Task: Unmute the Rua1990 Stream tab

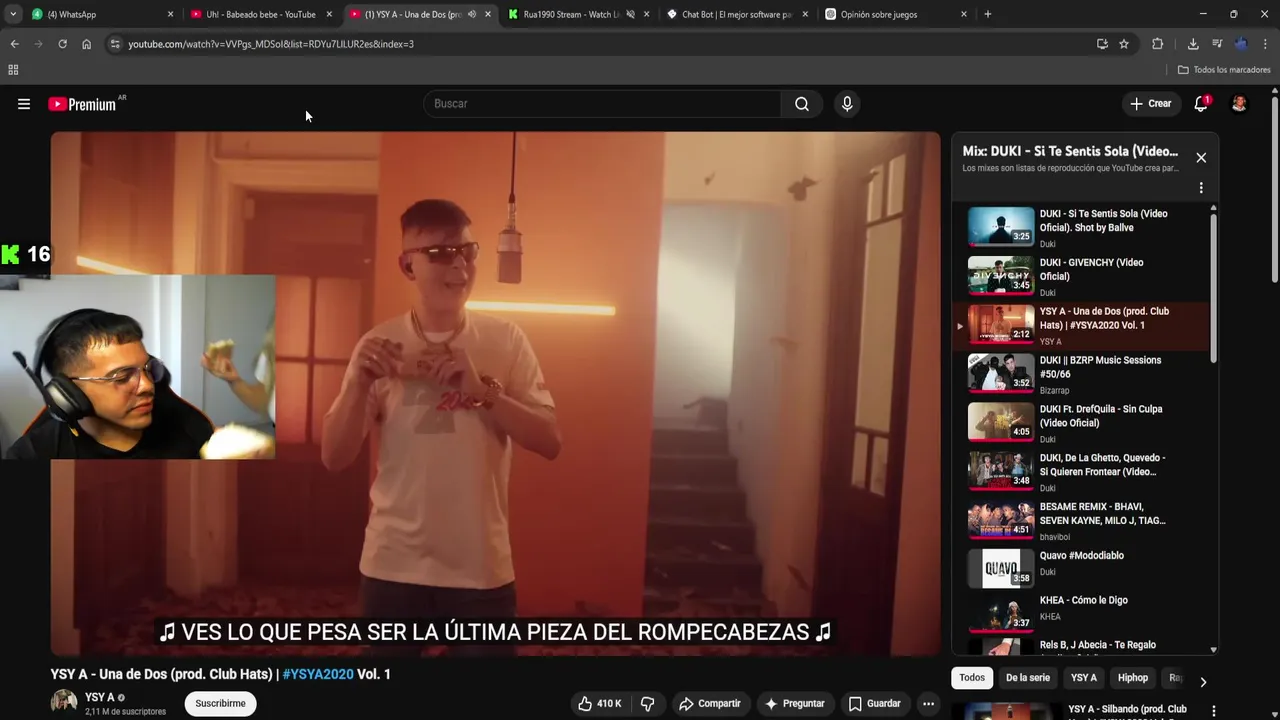Action: pyautogui.click(x=630, y=14)
